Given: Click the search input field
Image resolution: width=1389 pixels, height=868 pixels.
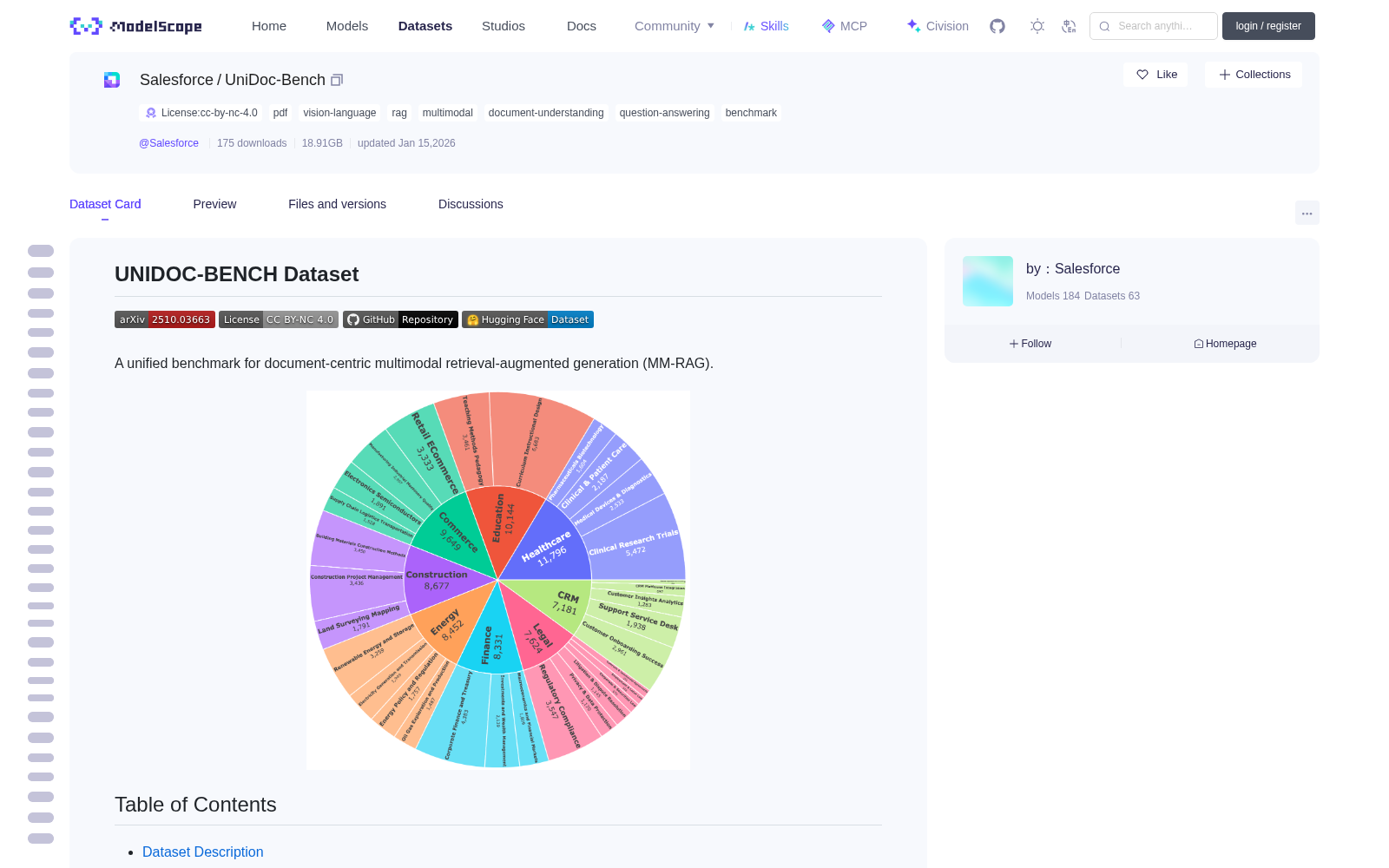Looking at the screenshot, I should click(x=1154, y=26).
